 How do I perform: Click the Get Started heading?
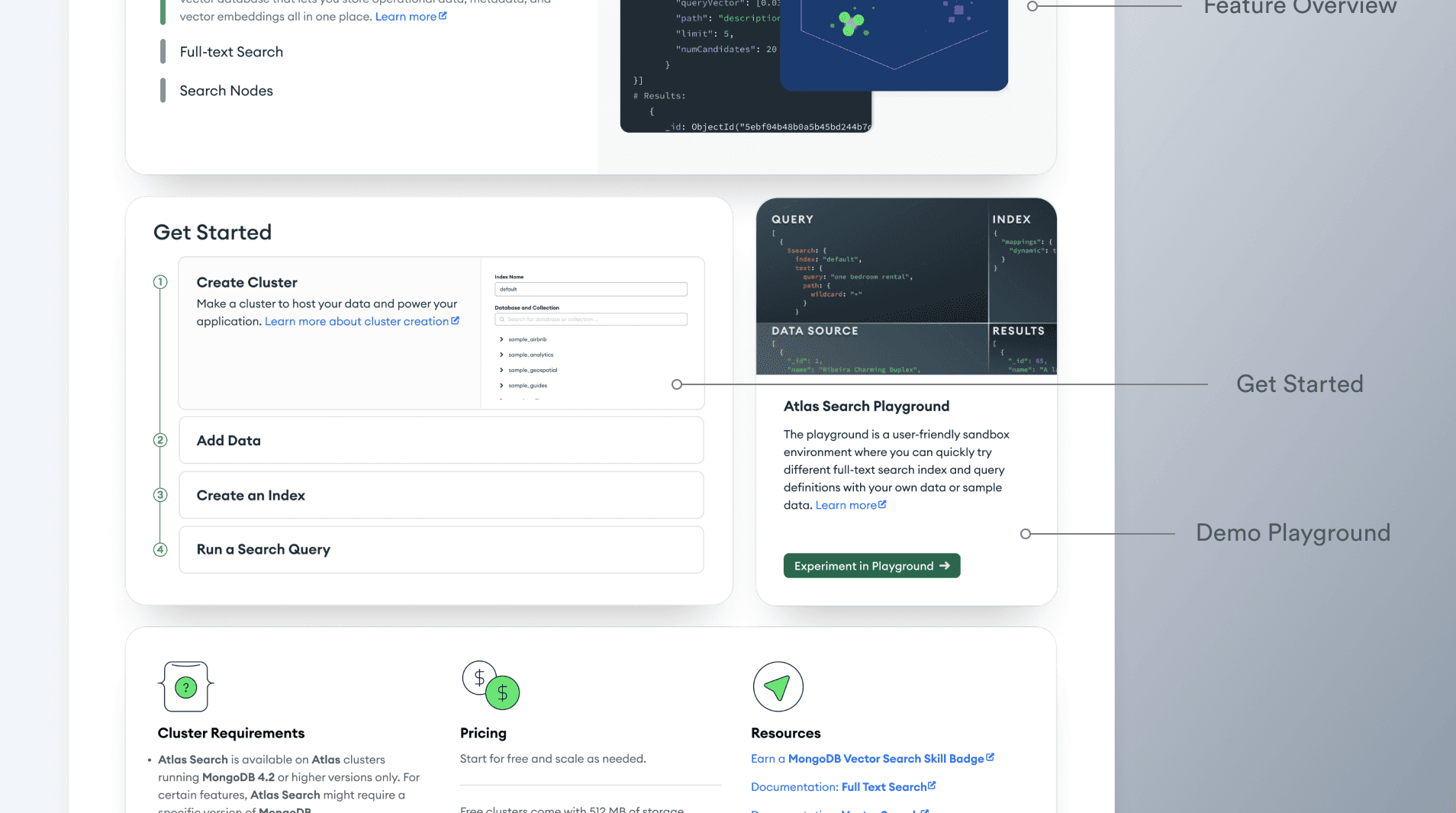(x=212, y=232)
